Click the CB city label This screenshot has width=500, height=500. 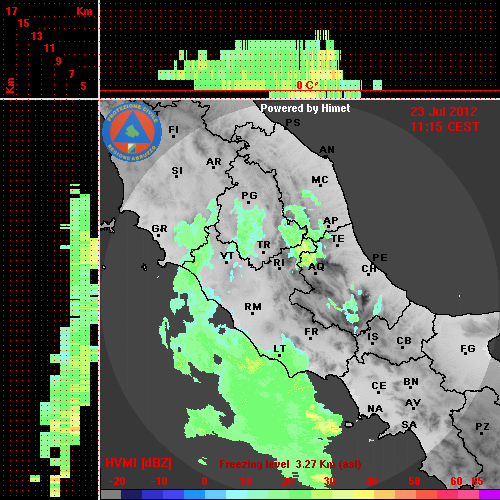404,342
